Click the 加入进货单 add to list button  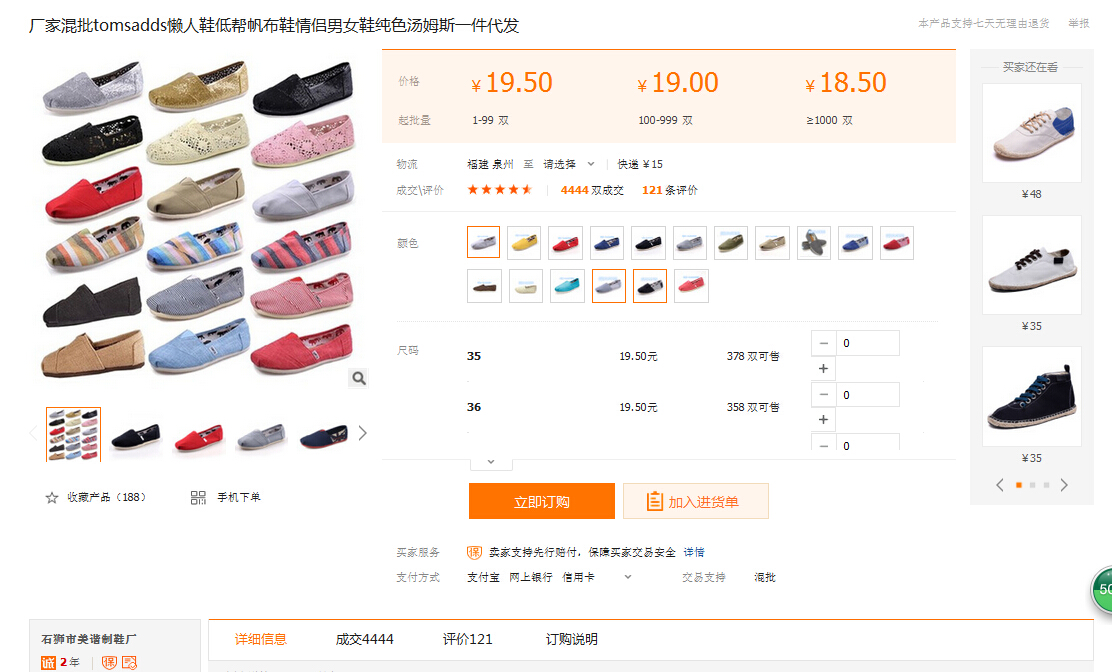695,501
